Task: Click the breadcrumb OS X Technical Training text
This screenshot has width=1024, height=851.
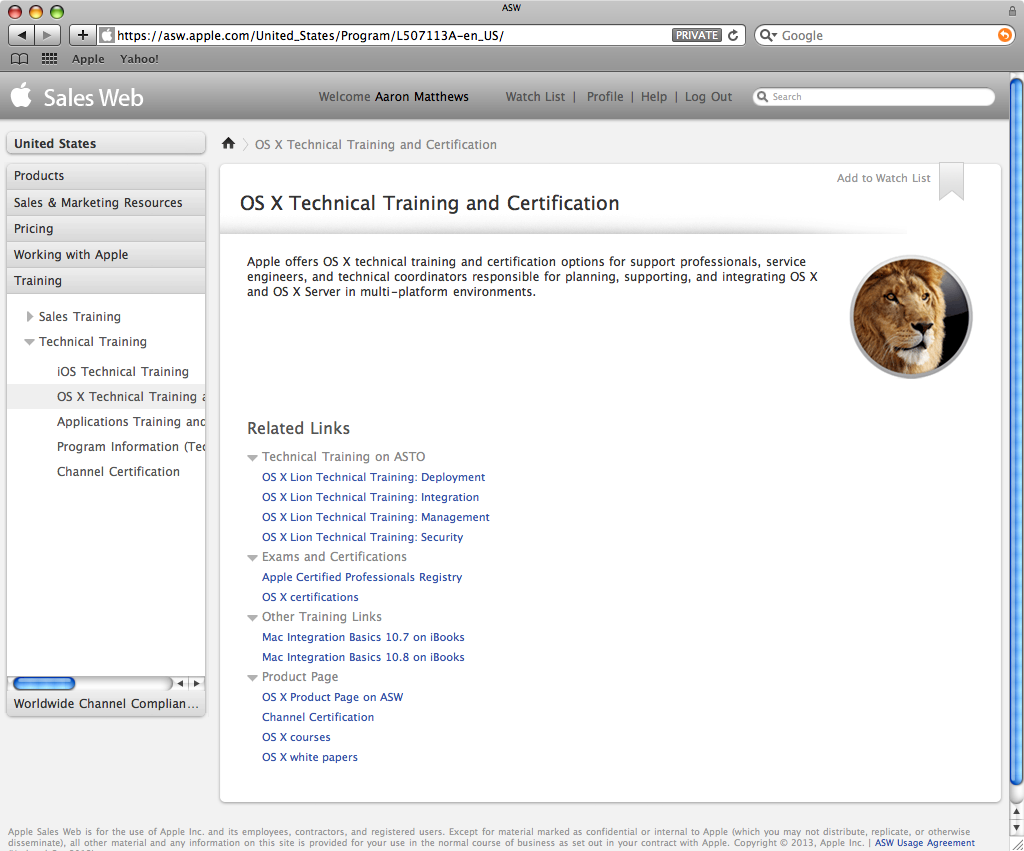Action: click(x=376, y=144)
